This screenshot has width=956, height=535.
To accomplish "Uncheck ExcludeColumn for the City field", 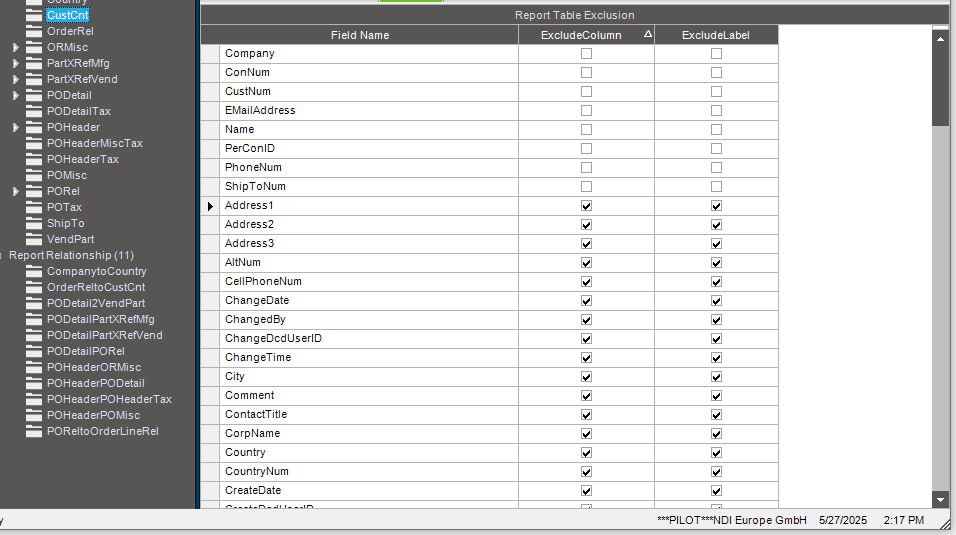I will (x=587, y=377).
